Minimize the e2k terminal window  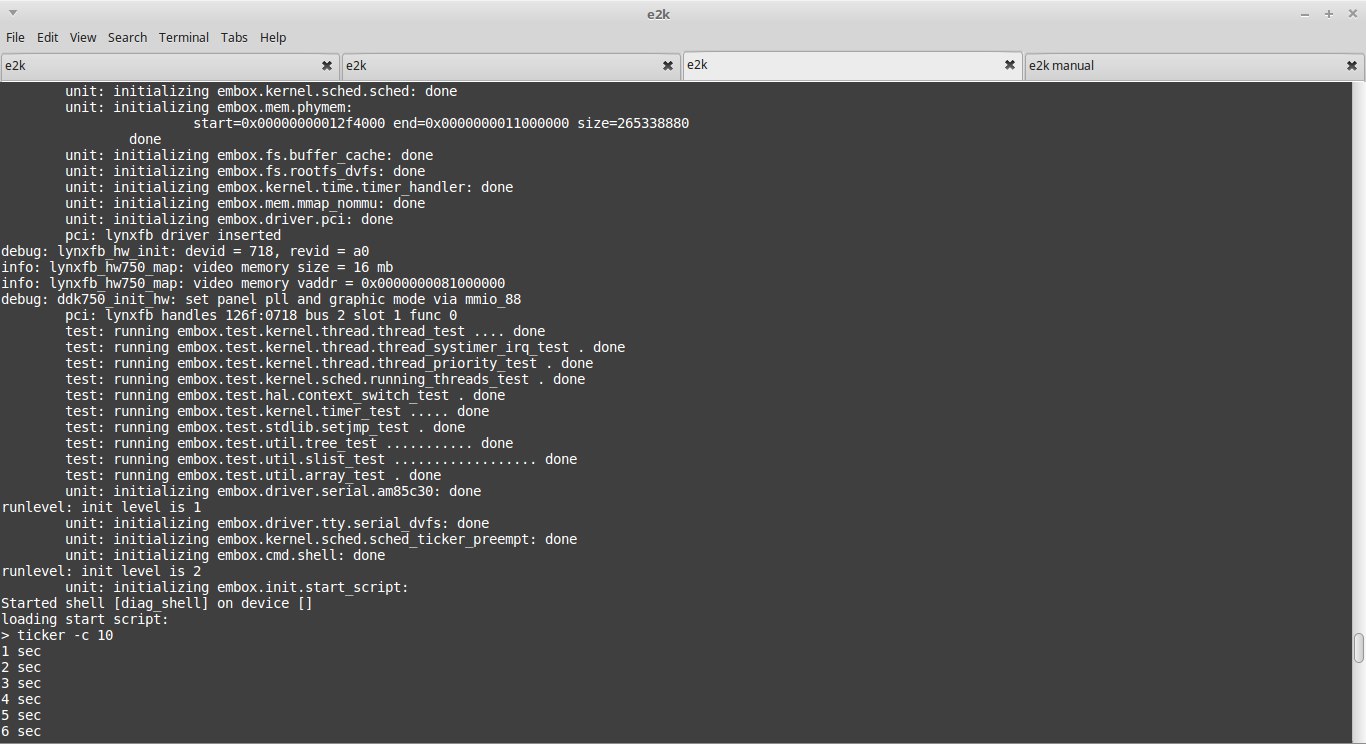(x=1306, y=14)
